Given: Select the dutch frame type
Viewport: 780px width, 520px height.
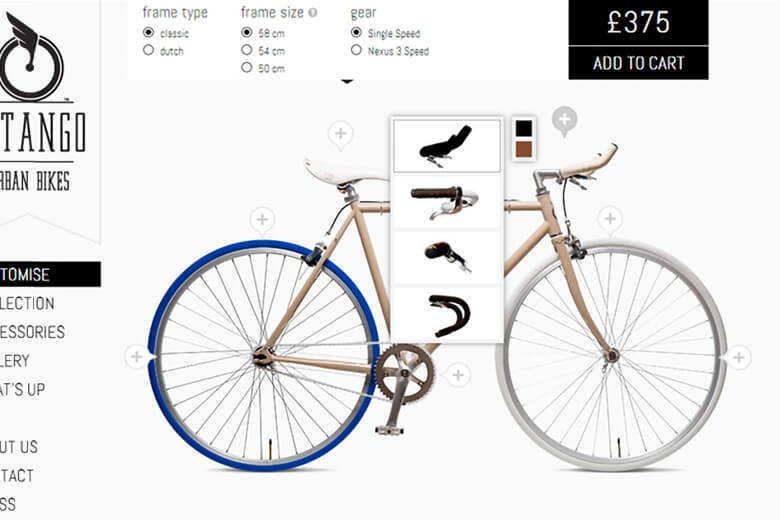Looking at the screenshot, I should (x=163, y=50).
